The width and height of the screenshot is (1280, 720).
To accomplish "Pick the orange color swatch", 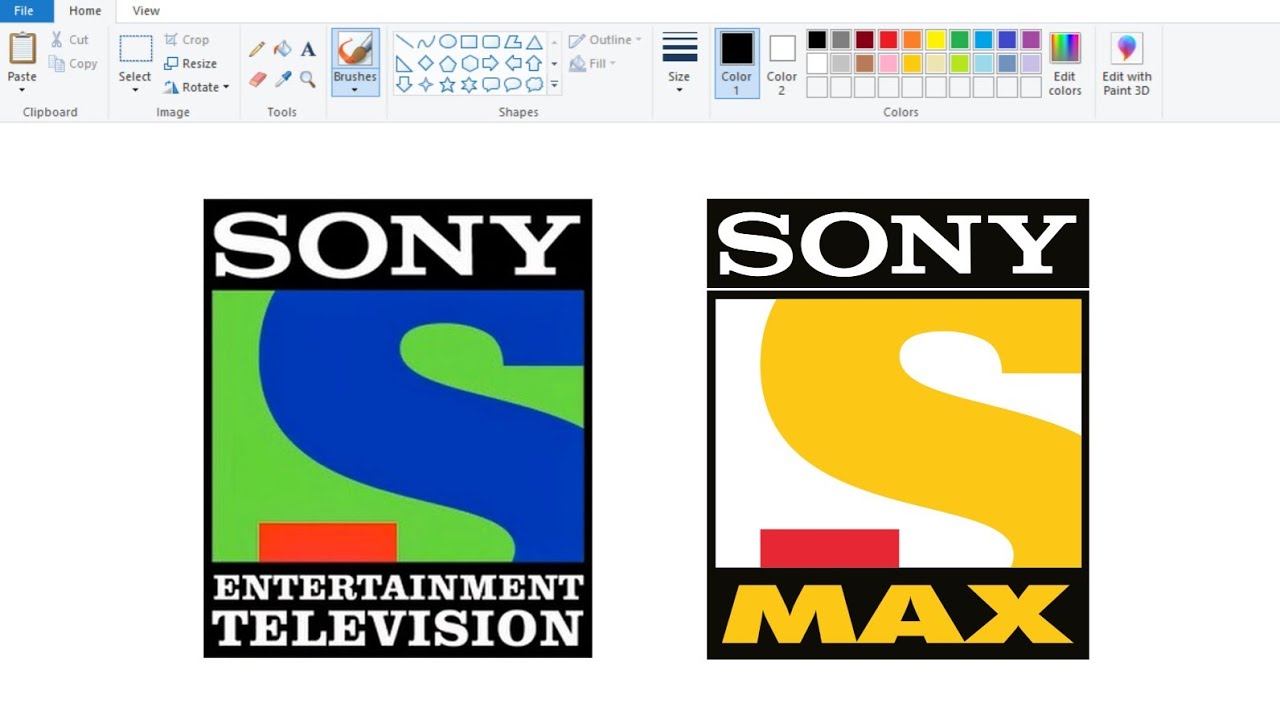I will pos(912,40).
